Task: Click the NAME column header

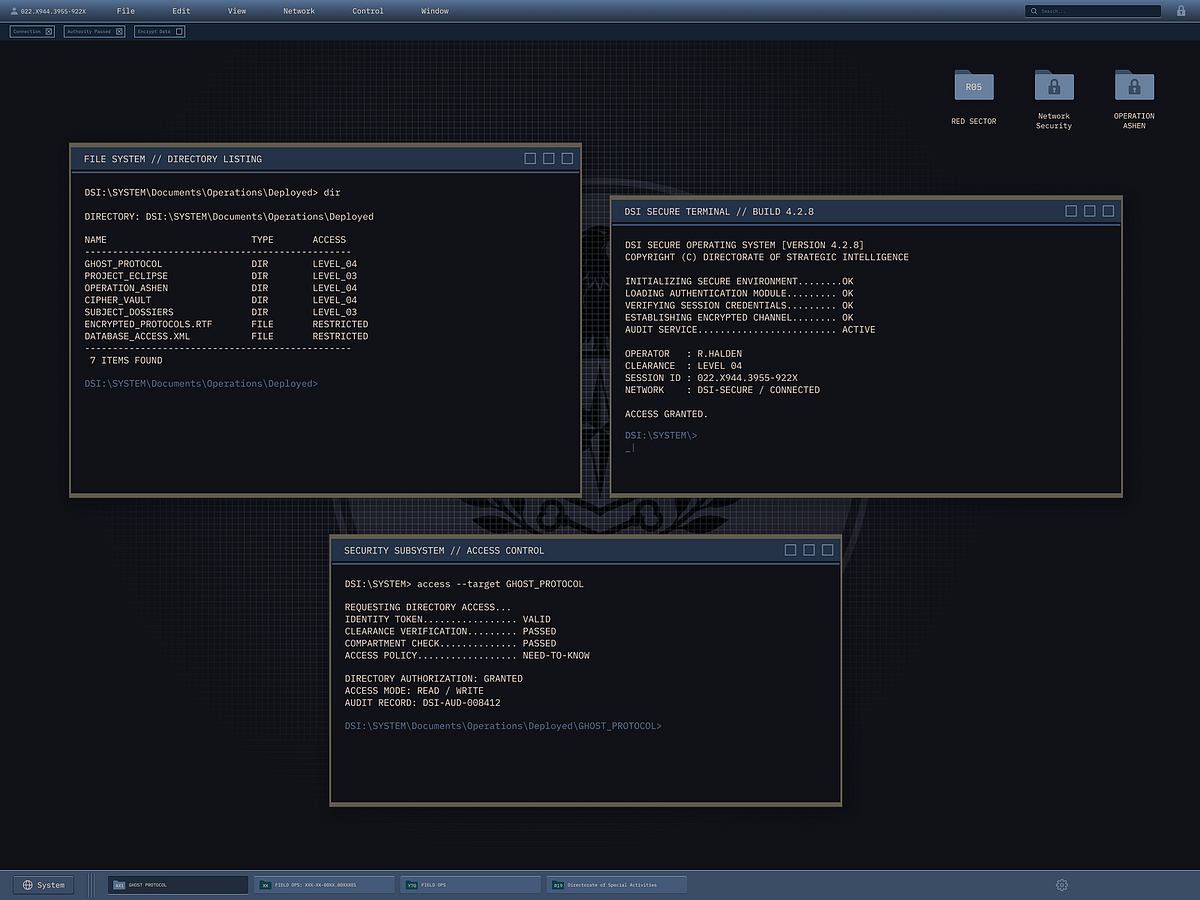Action: pyautogui.click(x=95, y=240)
